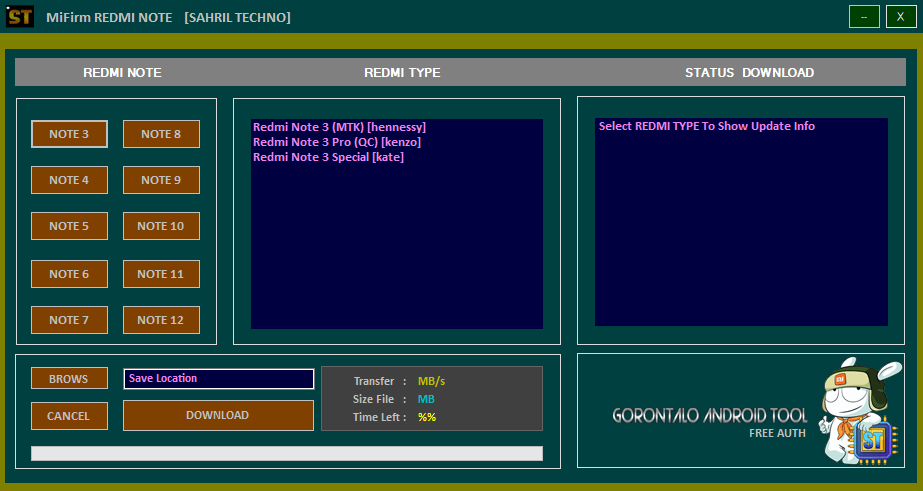Click the NOTE 11 button
The height and width of the screenshot is (491, 923).
161,274
